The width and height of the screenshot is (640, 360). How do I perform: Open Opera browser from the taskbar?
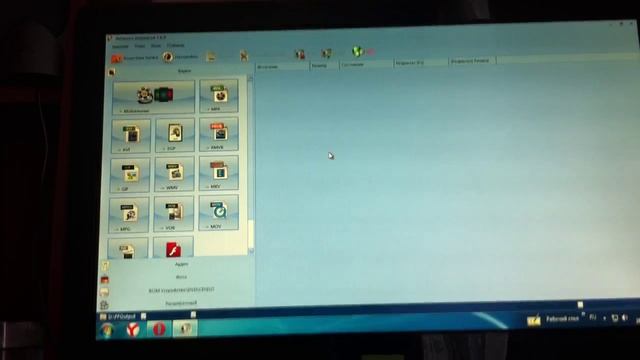(x=159, y=328)
